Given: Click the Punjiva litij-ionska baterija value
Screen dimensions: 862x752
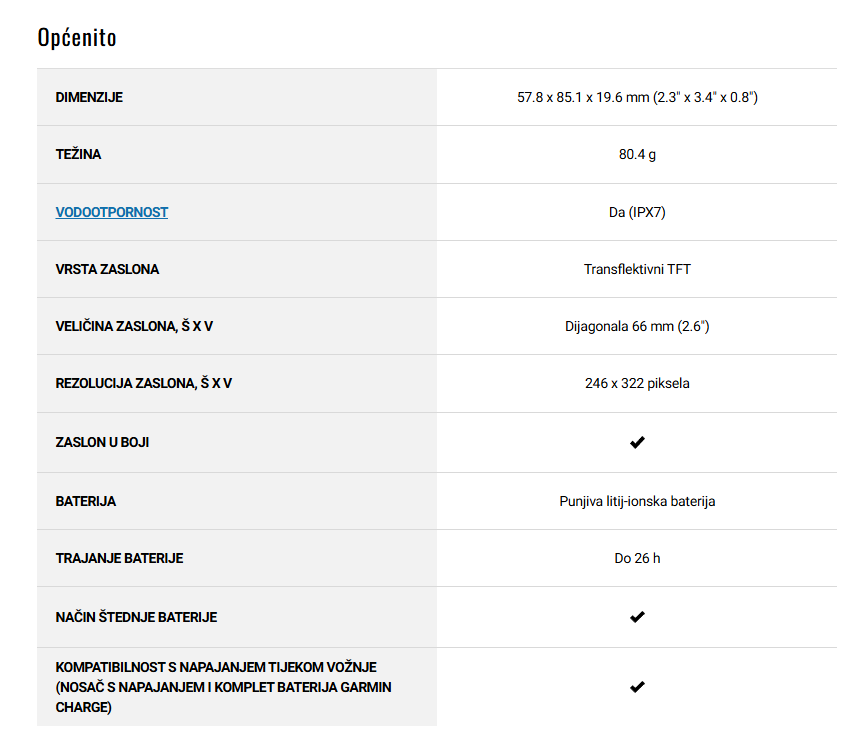Looking at the screenshot, I should pyautogui.click(x=637, y=501).
